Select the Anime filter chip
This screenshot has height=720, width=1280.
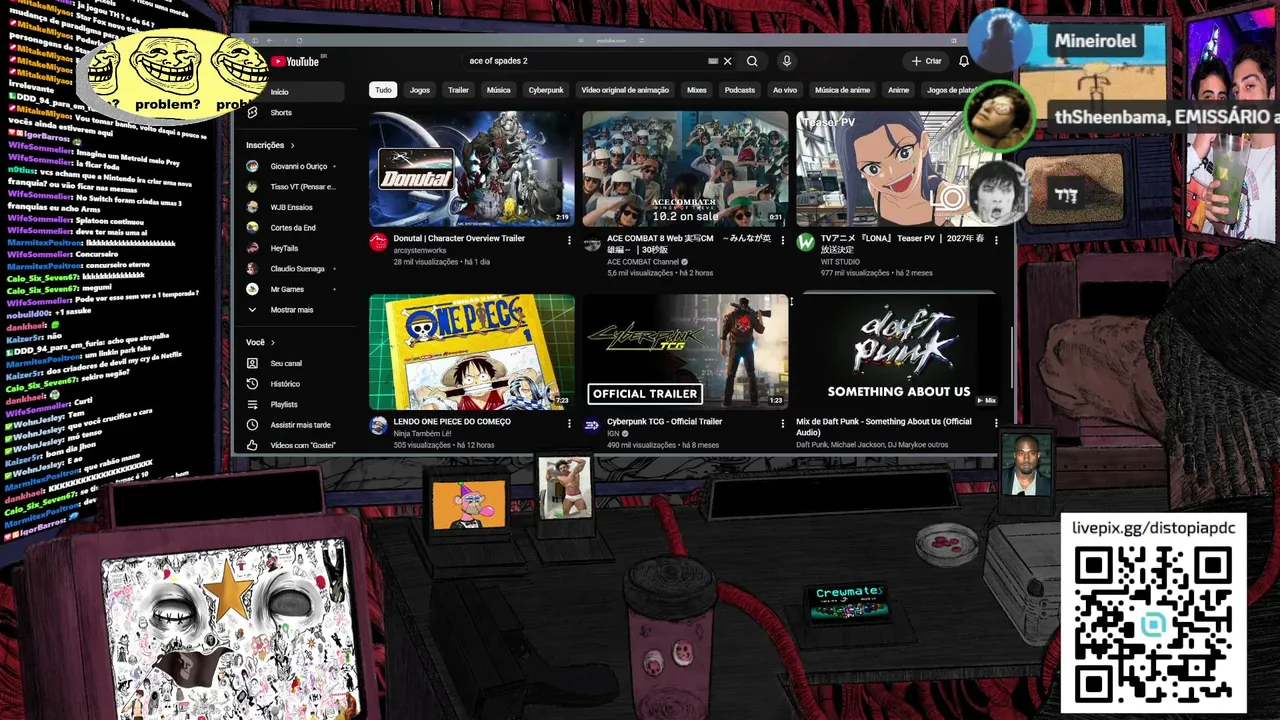[x=899, y=90]
